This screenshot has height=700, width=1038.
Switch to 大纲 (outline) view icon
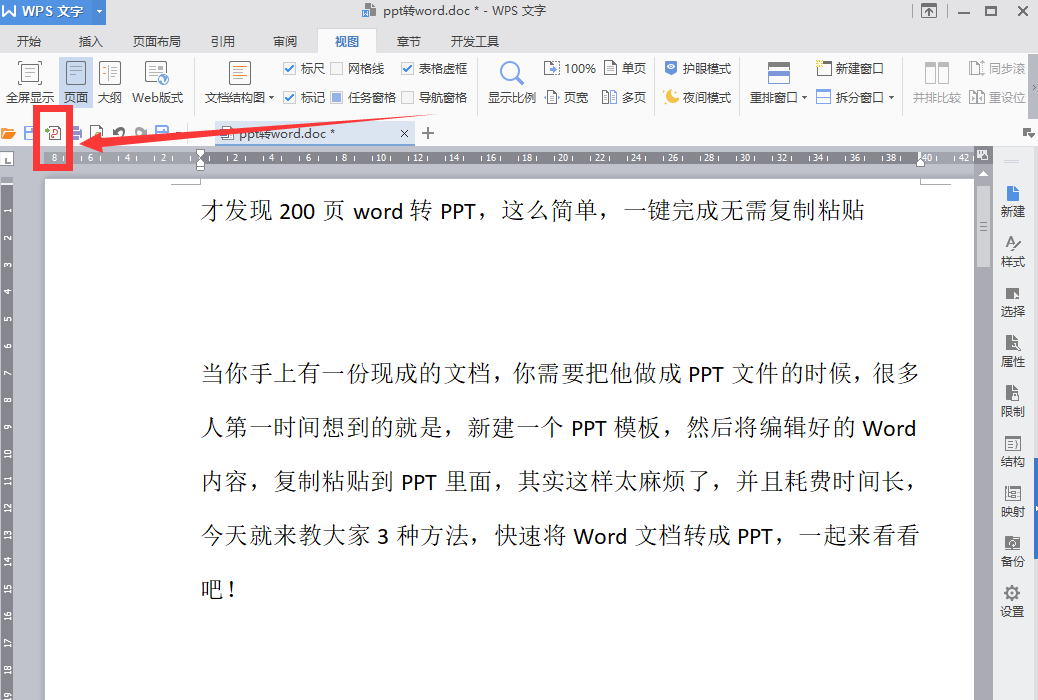(110, 80)
